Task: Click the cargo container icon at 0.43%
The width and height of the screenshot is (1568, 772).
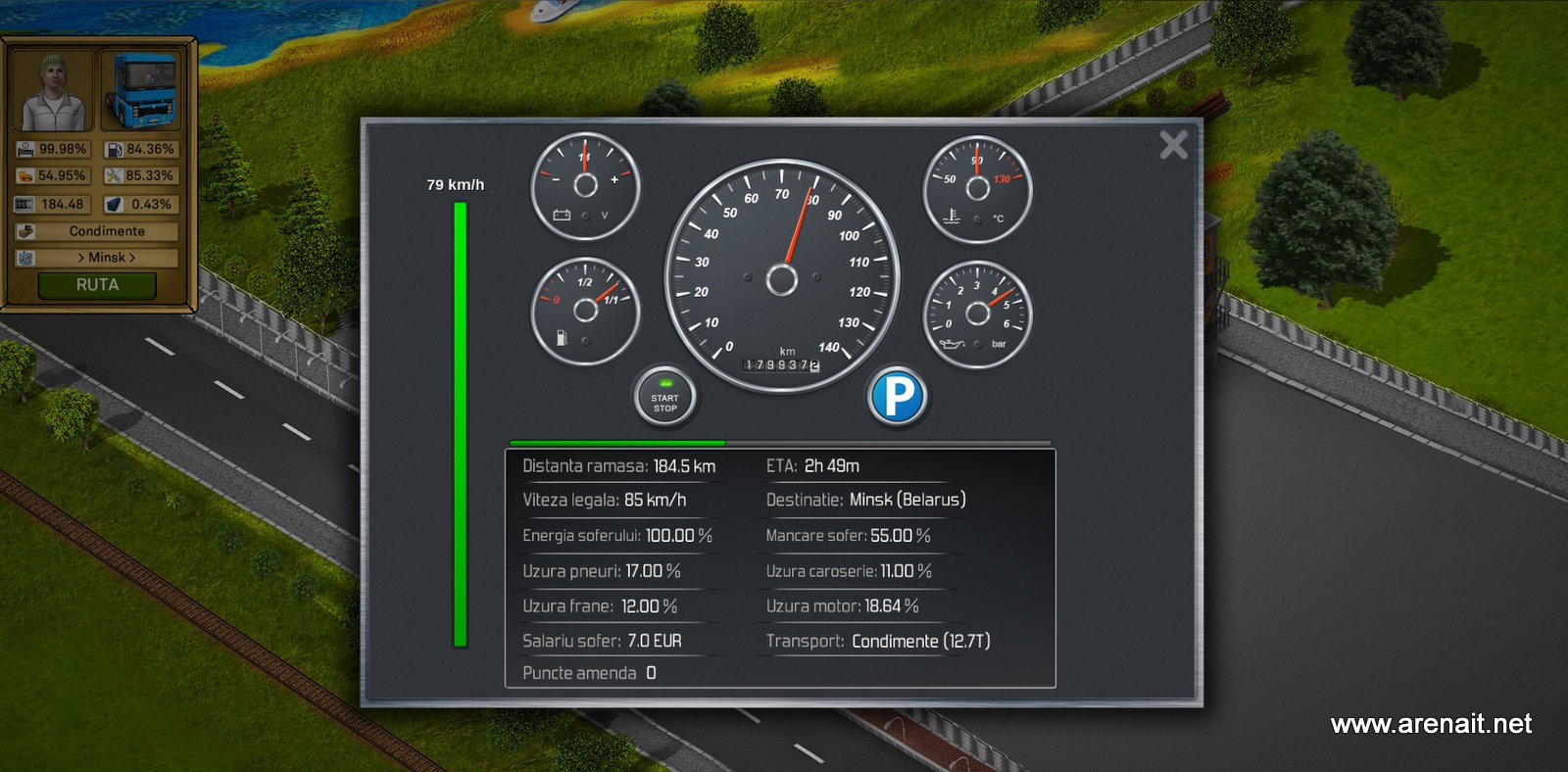Action: point(114,205)
